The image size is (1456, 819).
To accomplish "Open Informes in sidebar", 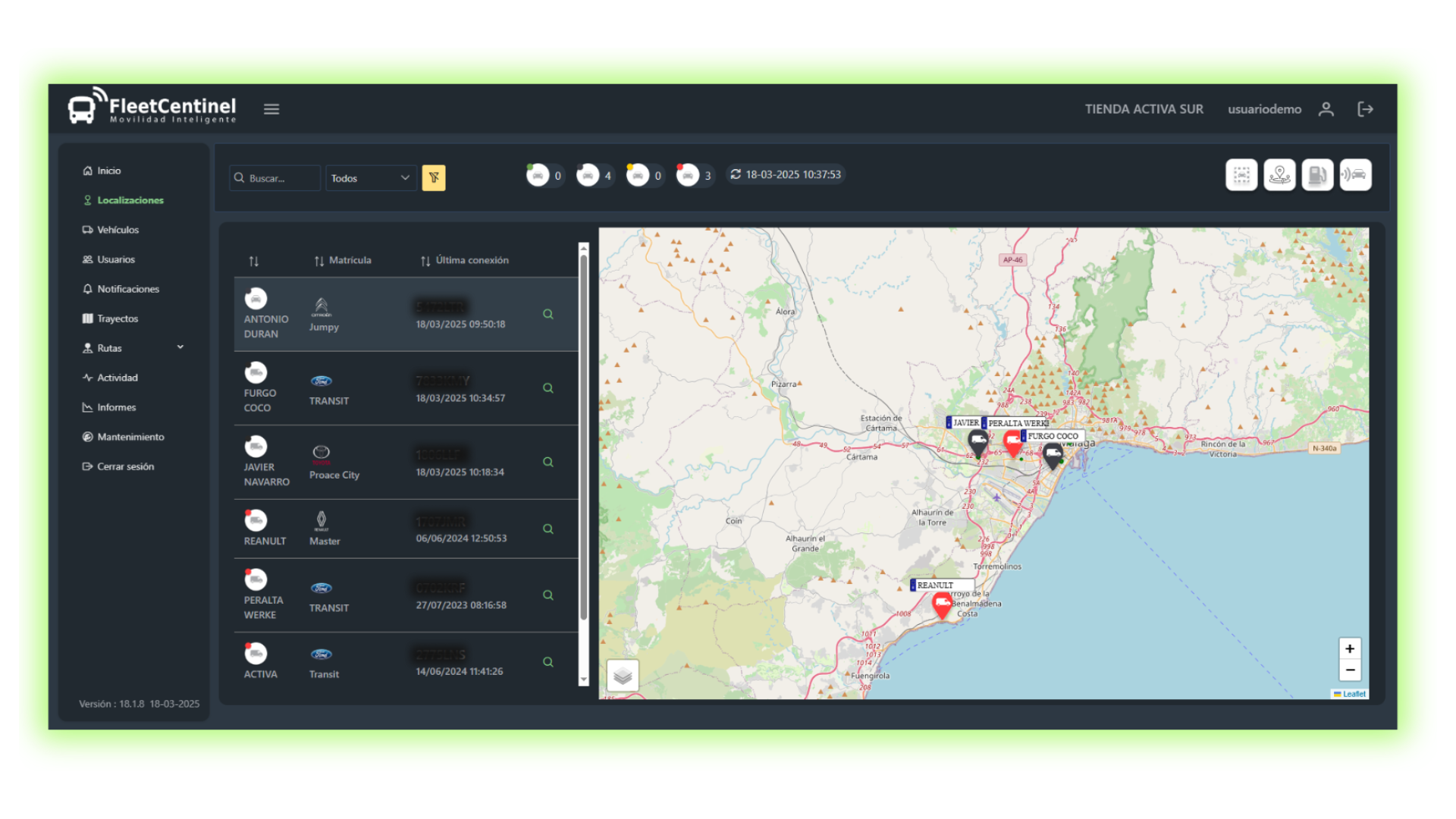I will click(109, 407).
